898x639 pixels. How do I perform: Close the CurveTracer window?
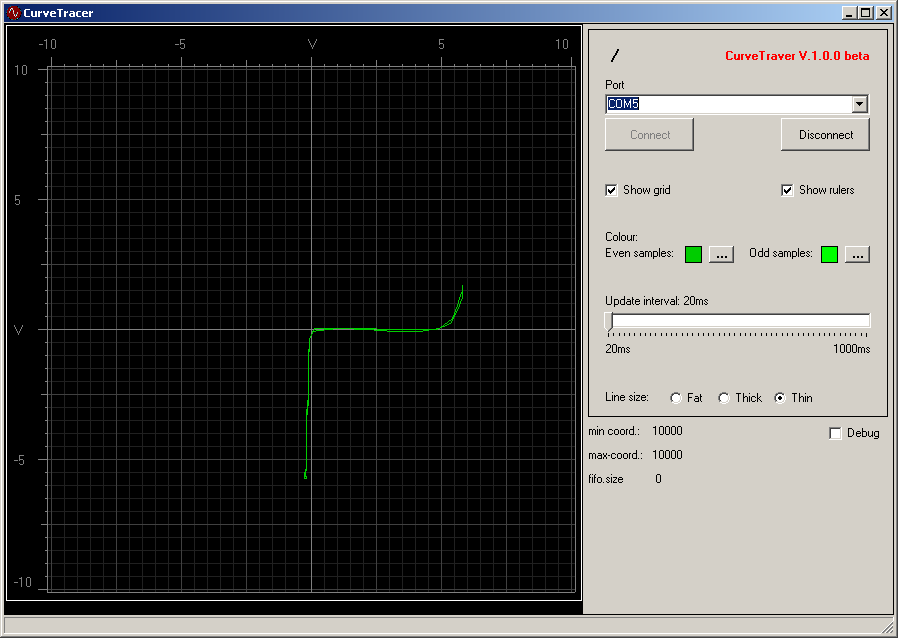click(884, 13)
